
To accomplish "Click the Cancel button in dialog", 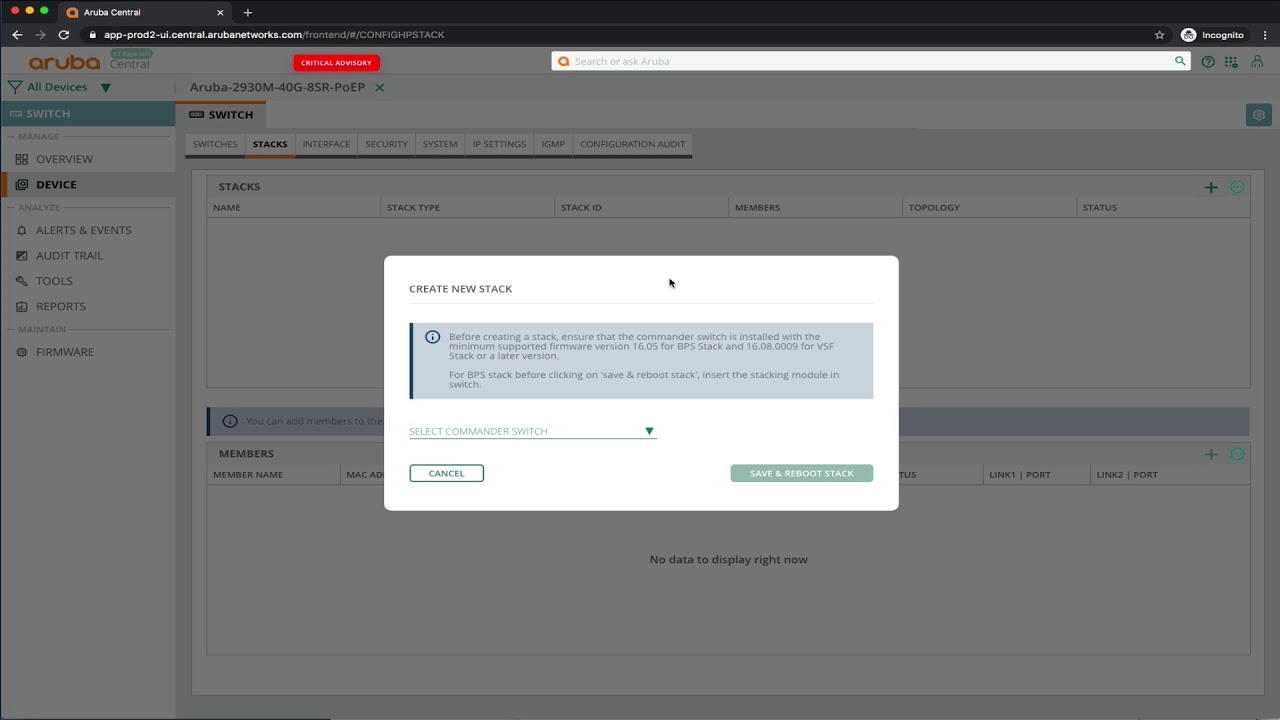I will point(446,473).
